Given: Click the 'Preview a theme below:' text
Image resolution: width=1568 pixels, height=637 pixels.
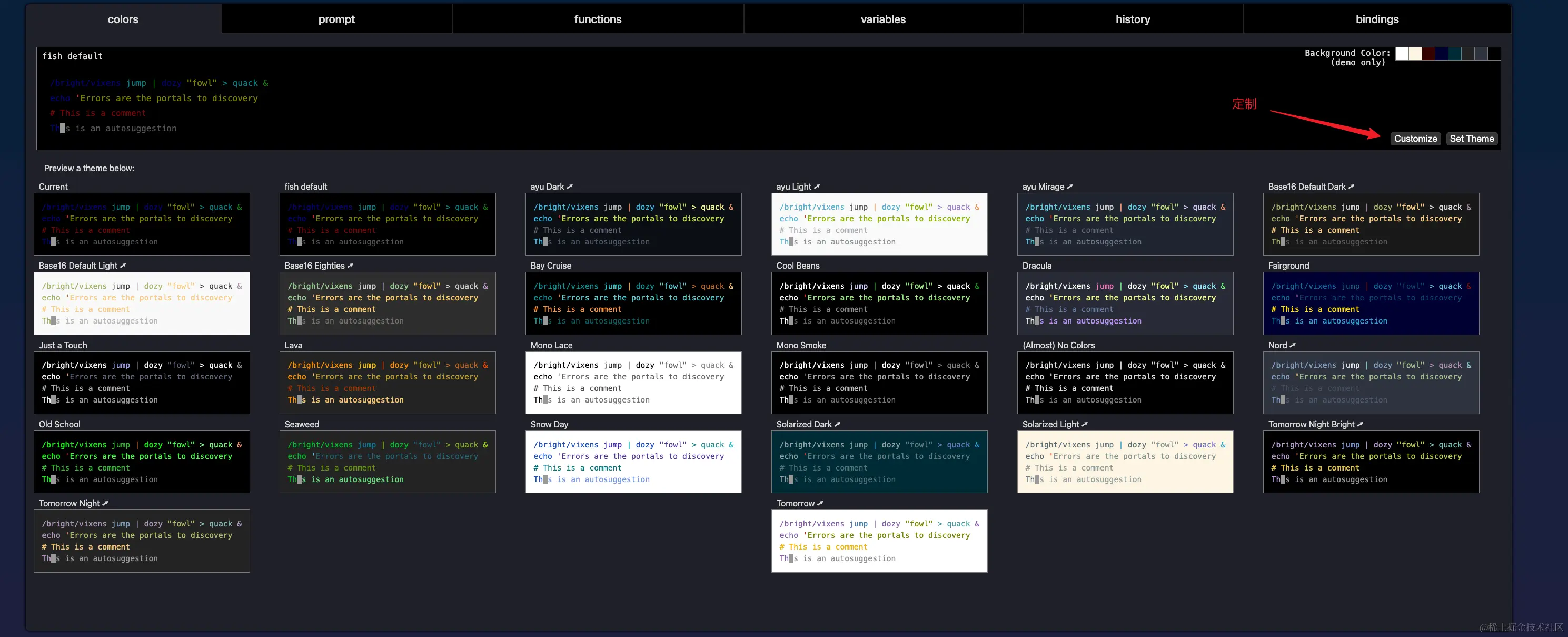Looking at the screenshot, I should (89, 168).
